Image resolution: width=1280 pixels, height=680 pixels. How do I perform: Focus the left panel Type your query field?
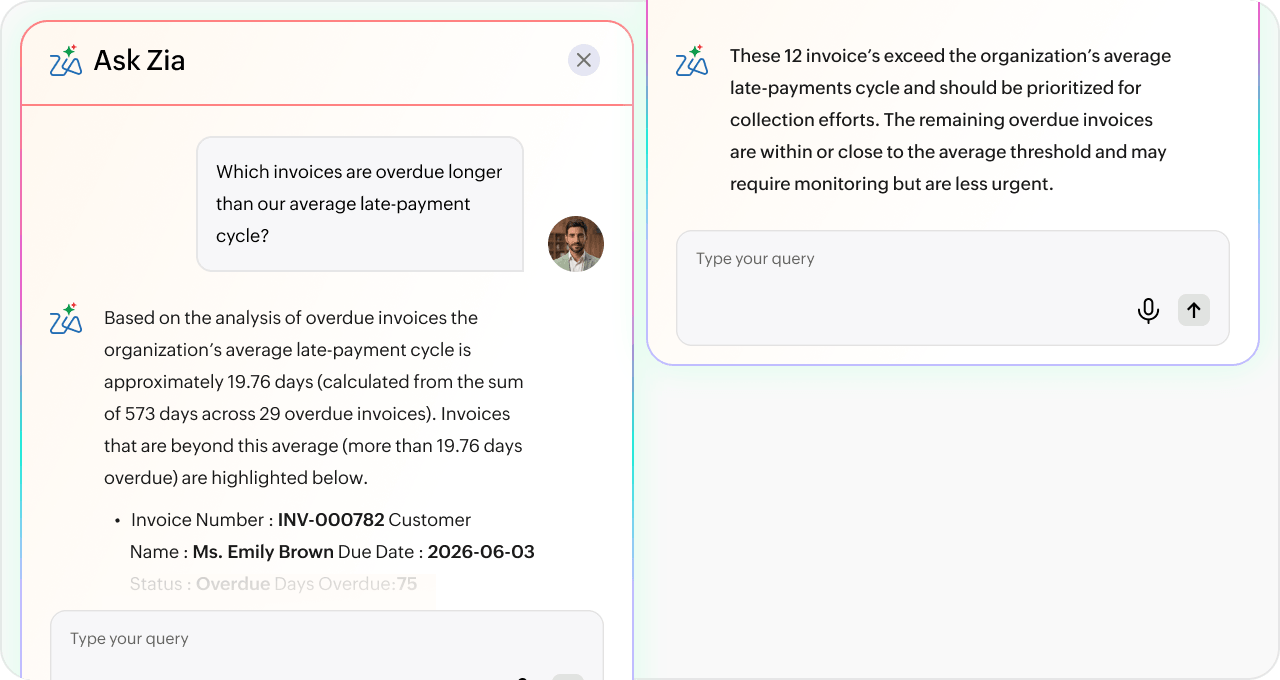tap(327, 645)
